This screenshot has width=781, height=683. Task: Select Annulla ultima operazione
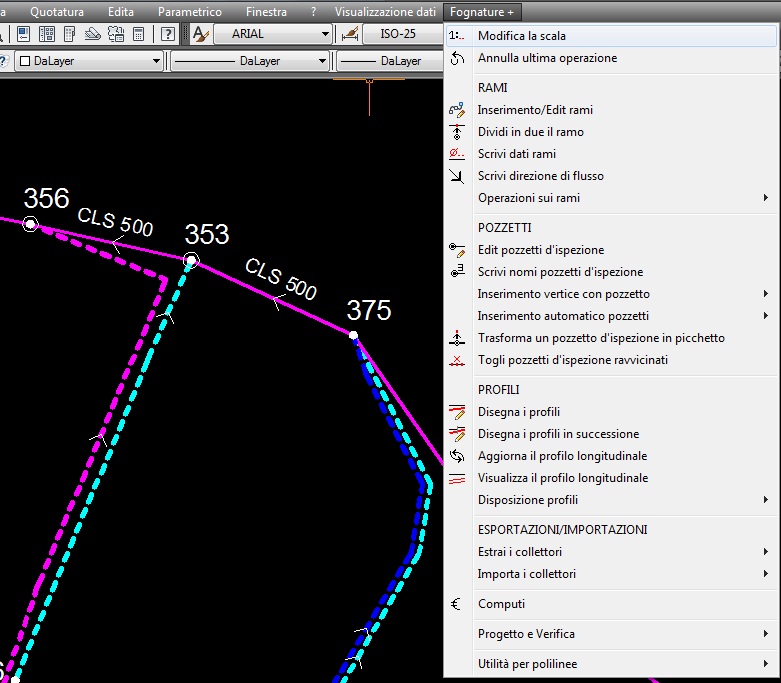click(x=610, y=58)
